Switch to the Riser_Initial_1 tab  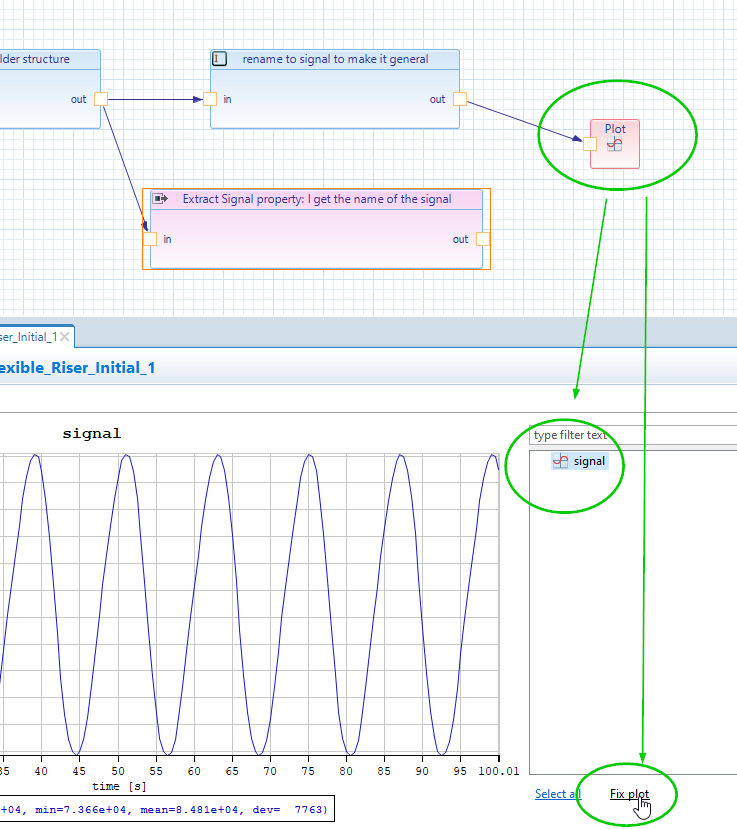28,337
